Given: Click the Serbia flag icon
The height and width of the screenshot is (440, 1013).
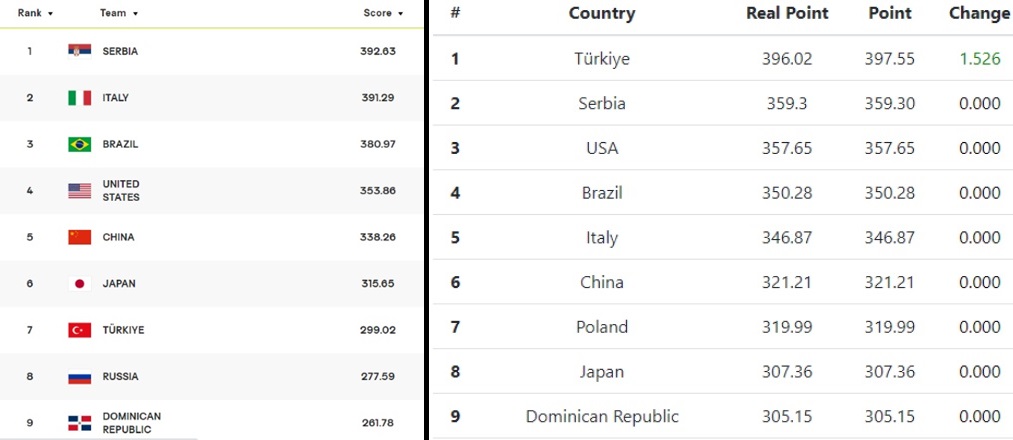Looking at the screenshot, I should [x=79, y=51].
